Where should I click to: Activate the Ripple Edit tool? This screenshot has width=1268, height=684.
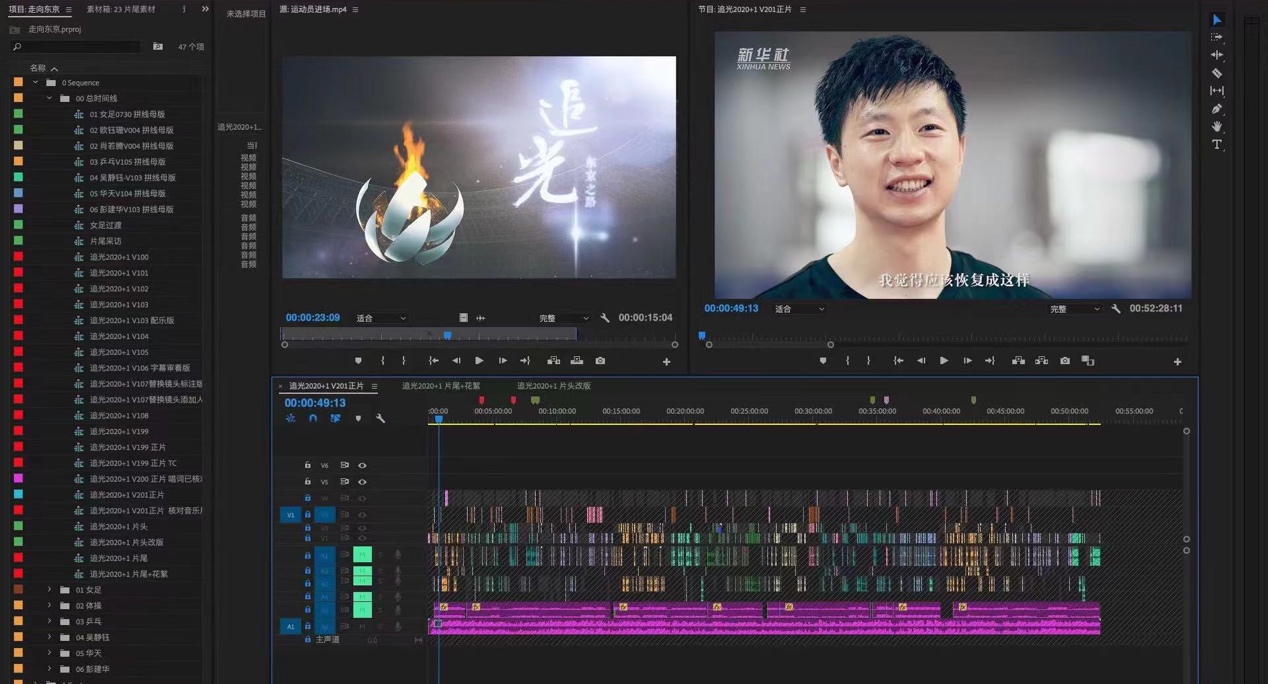click(1217, 55)
